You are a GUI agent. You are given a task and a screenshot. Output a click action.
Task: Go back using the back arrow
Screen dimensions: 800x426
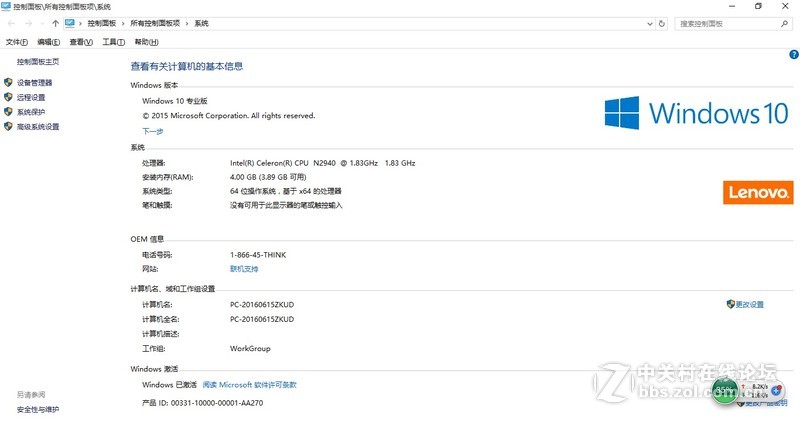pos(11,23)
